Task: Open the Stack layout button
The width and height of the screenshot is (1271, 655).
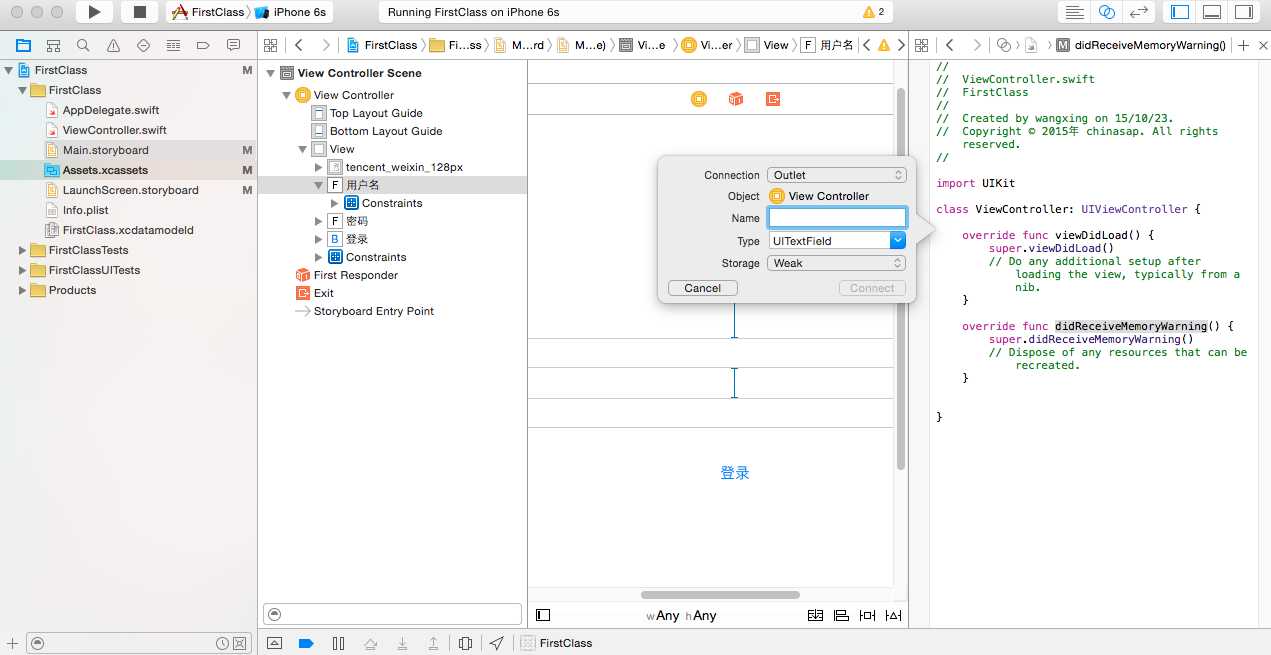Action: click(x=815, y=615)
